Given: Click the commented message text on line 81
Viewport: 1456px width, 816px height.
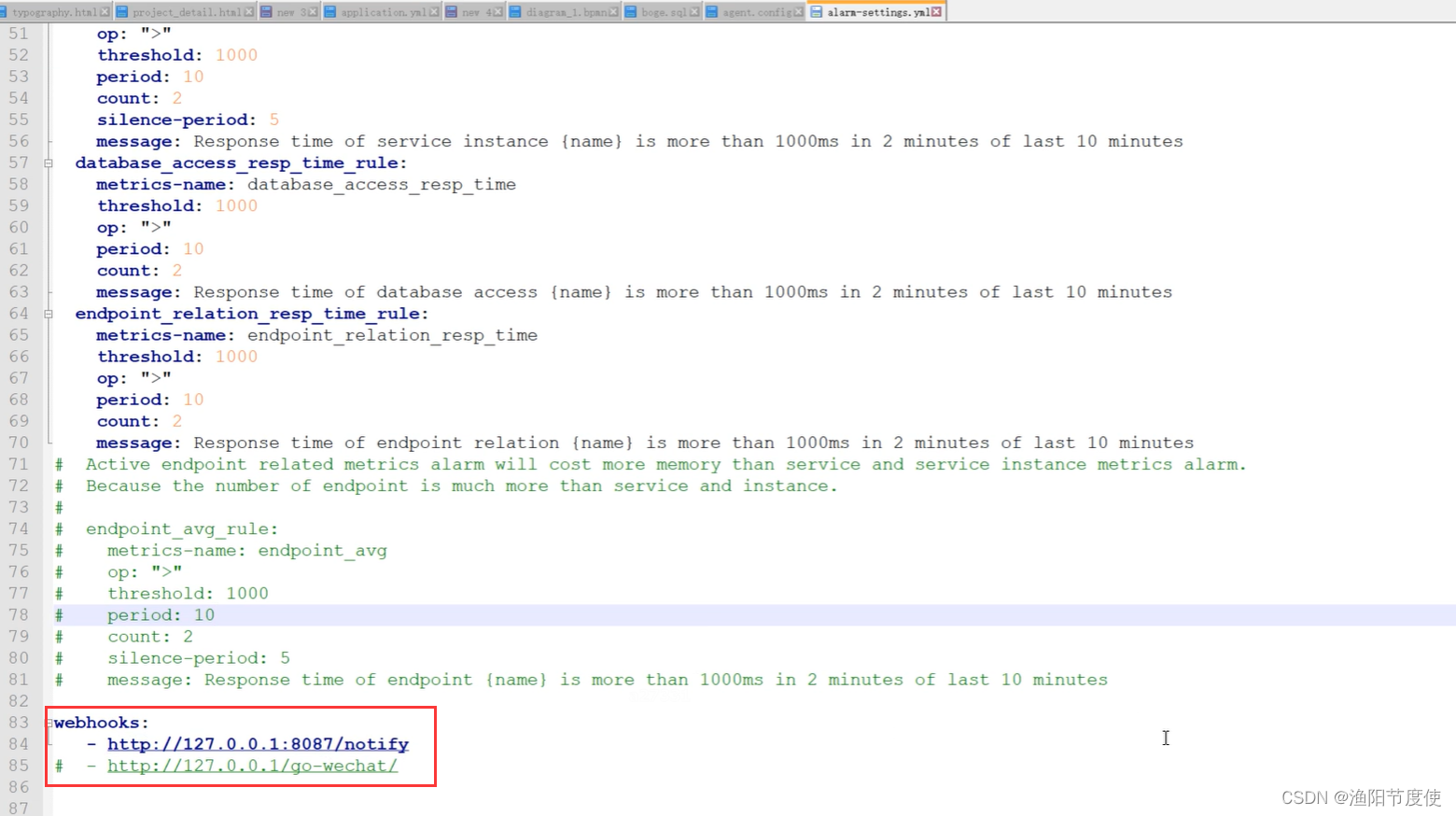Looking at the screenshot, I should pos(608,680).
